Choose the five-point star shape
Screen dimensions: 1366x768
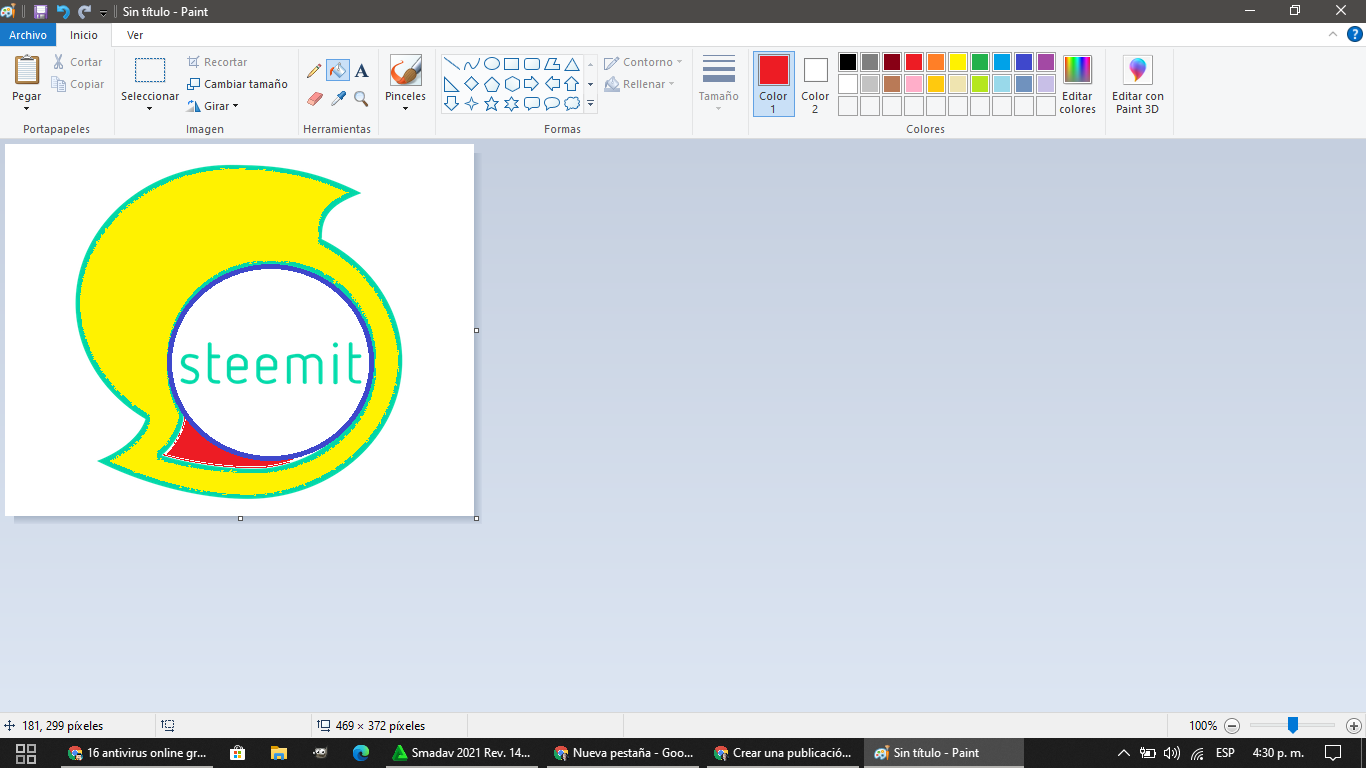tap(491, 103)
